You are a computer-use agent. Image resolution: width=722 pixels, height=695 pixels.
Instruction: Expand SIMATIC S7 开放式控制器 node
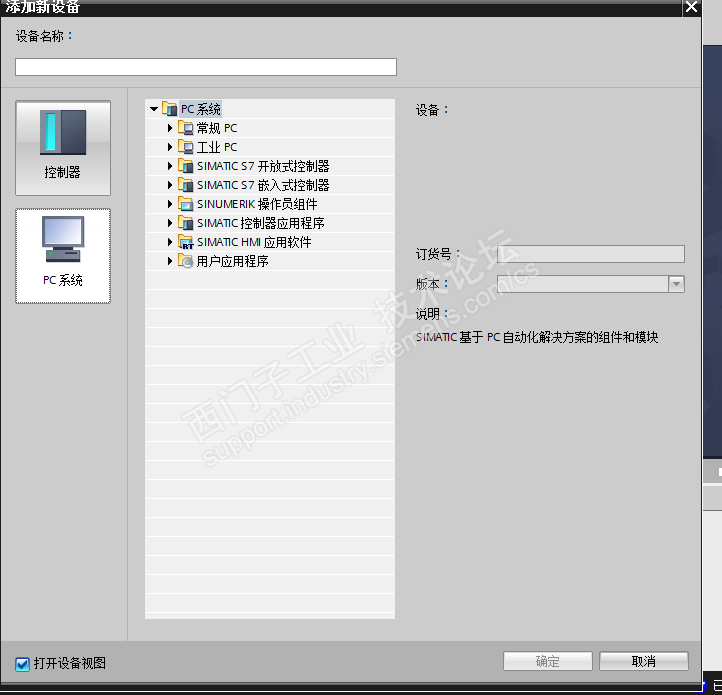point(170,166)
